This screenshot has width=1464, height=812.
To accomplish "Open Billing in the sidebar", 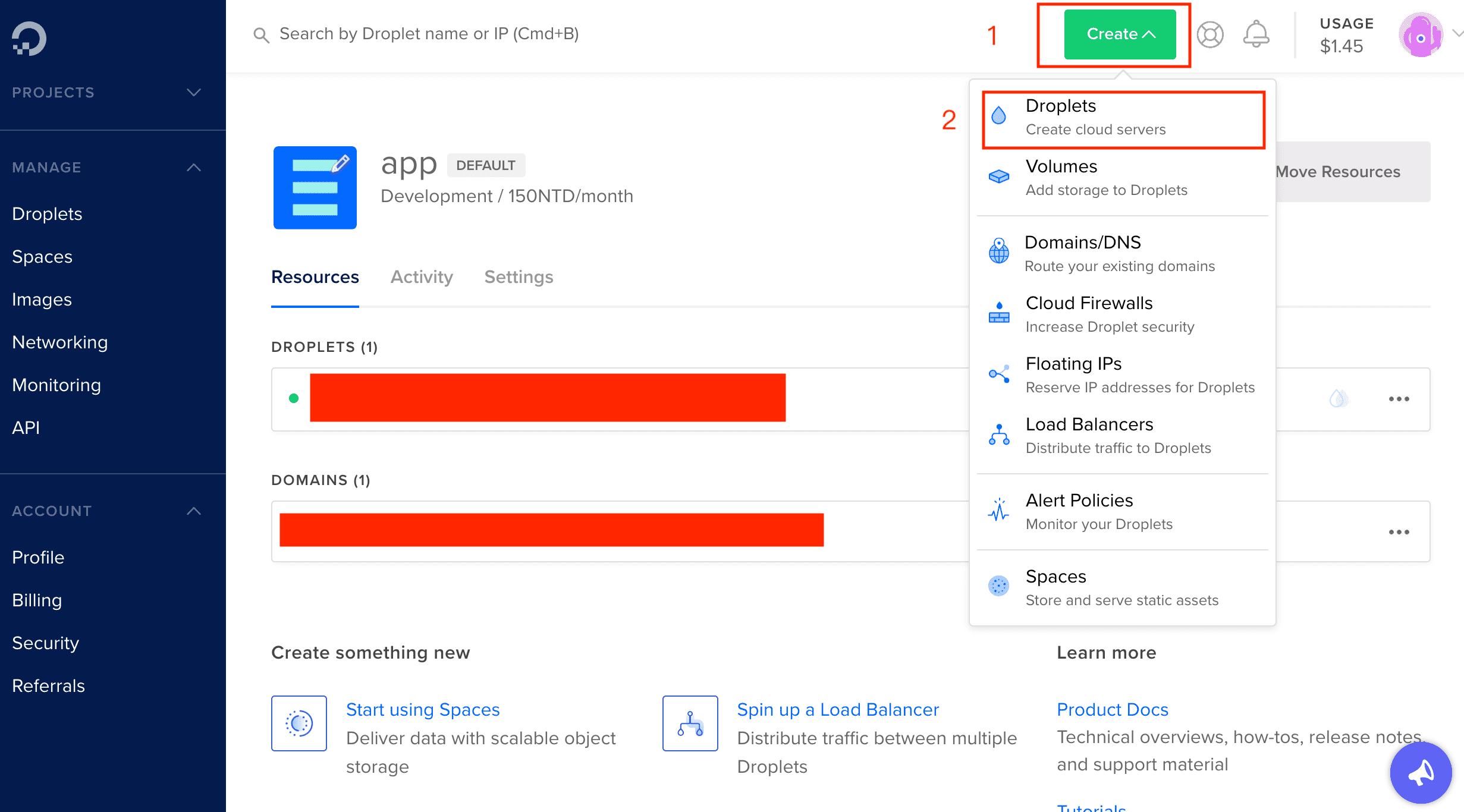I will (x=37, y=600).
